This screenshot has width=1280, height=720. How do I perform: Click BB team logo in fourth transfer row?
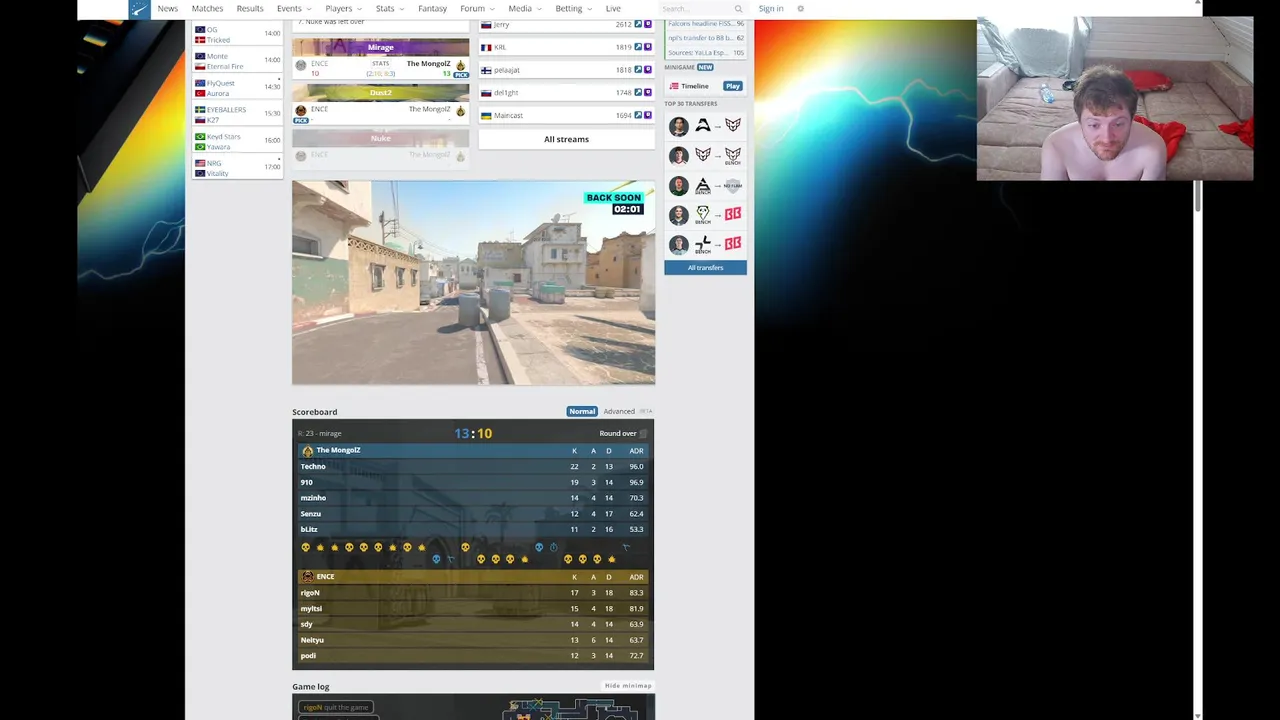pyautogui.click(x=733, y=214)
